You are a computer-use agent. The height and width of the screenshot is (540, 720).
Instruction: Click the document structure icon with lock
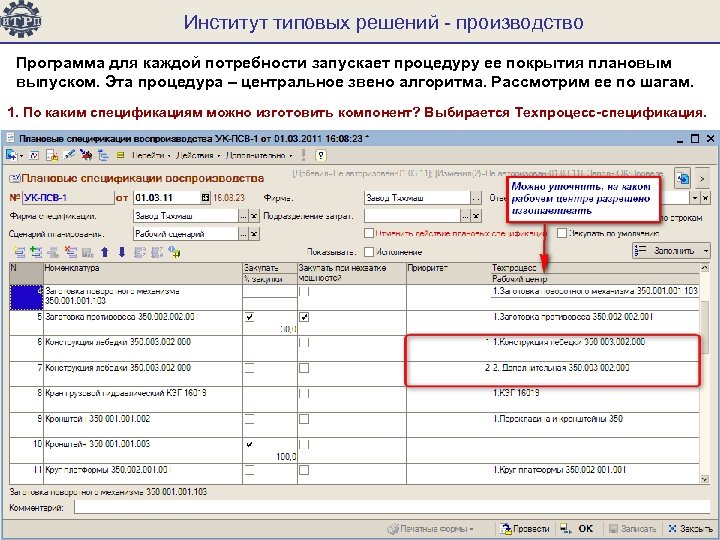click(x=52, y=156)
